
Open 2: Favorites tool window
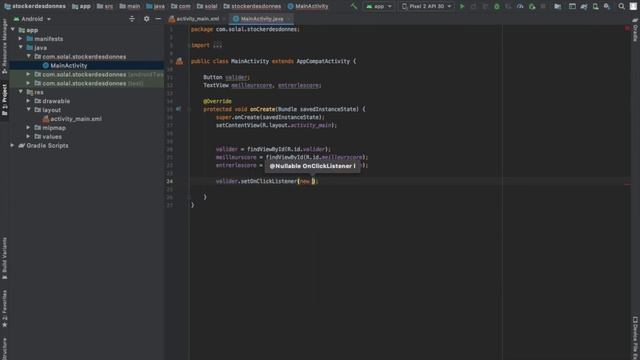pos(4,309)
